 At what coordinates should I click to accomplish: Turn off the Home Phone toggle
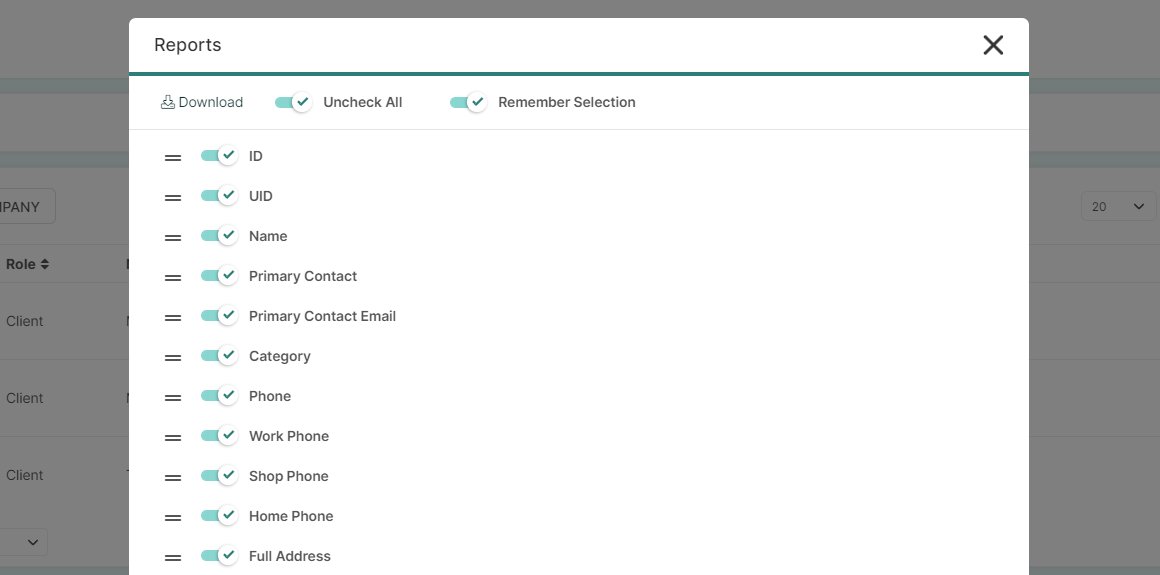coord(220,515)
